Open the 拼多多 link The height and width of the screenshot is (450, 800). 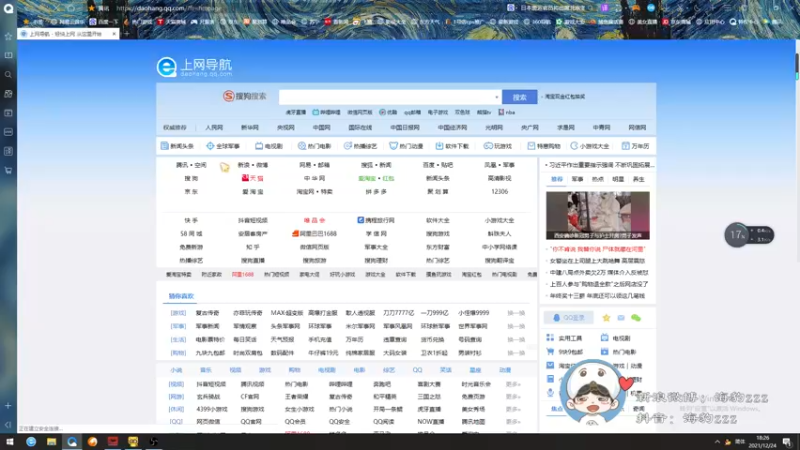[376, 191]
